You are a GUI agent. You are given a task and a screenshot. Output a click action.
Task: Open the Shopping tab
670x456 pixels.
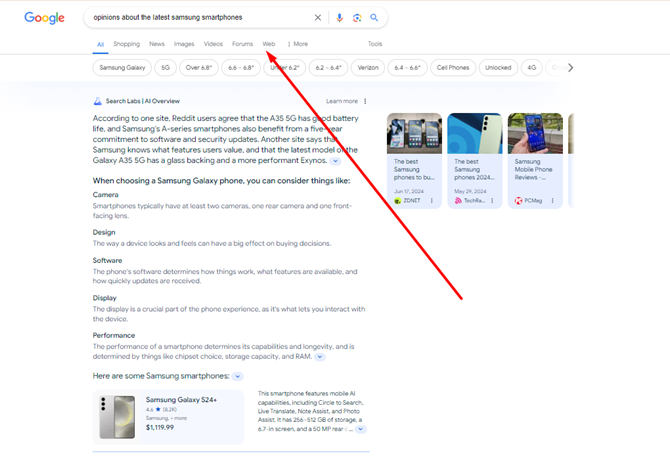click(x=126, y=44)
